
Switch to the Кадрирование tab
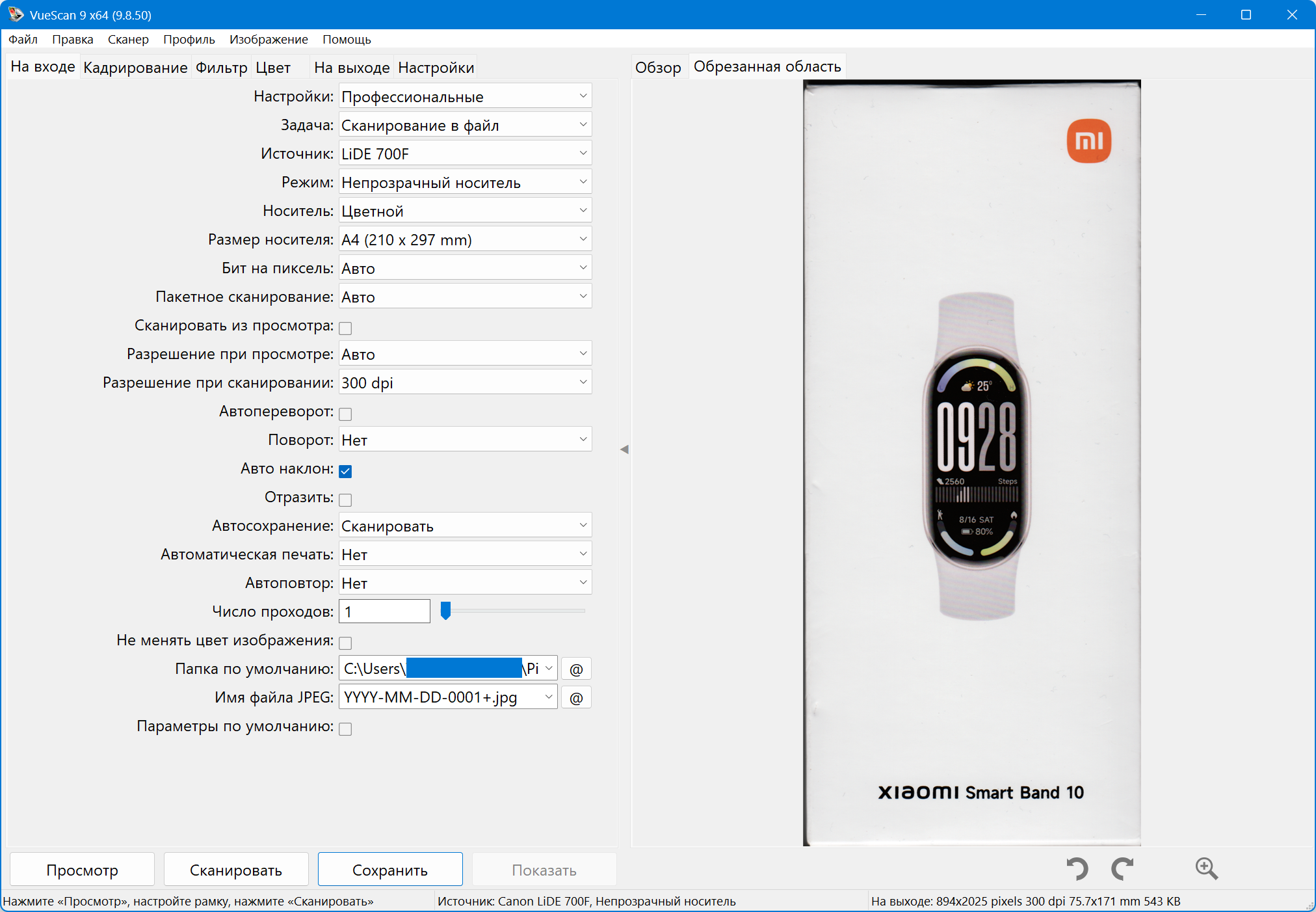135,68
